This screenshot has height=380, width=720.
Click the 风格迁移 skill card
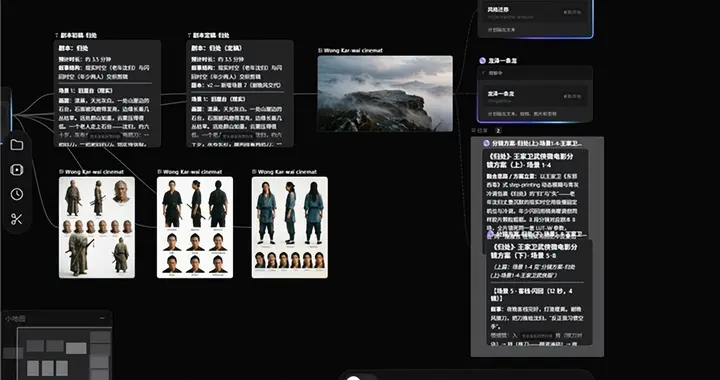535,13
